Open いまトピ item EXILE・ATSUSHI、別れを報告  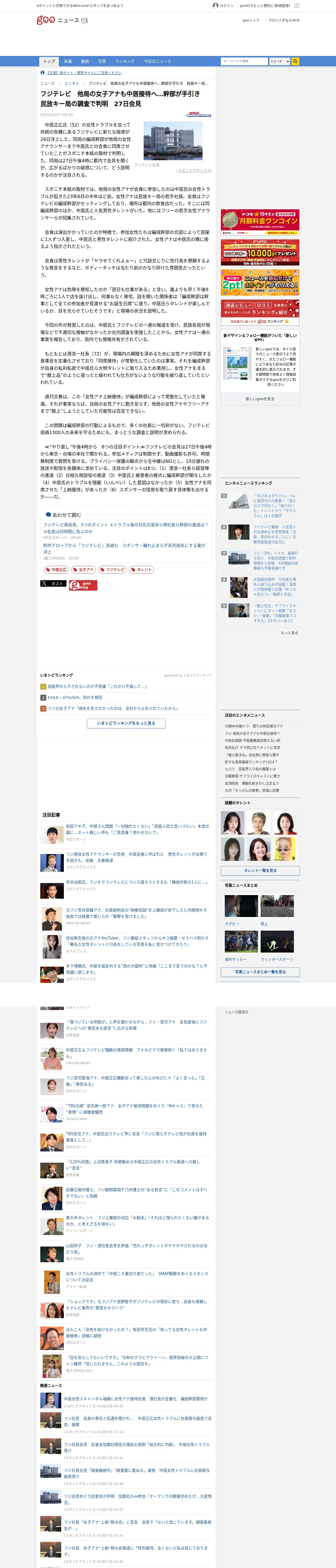(x=75, y=697)
